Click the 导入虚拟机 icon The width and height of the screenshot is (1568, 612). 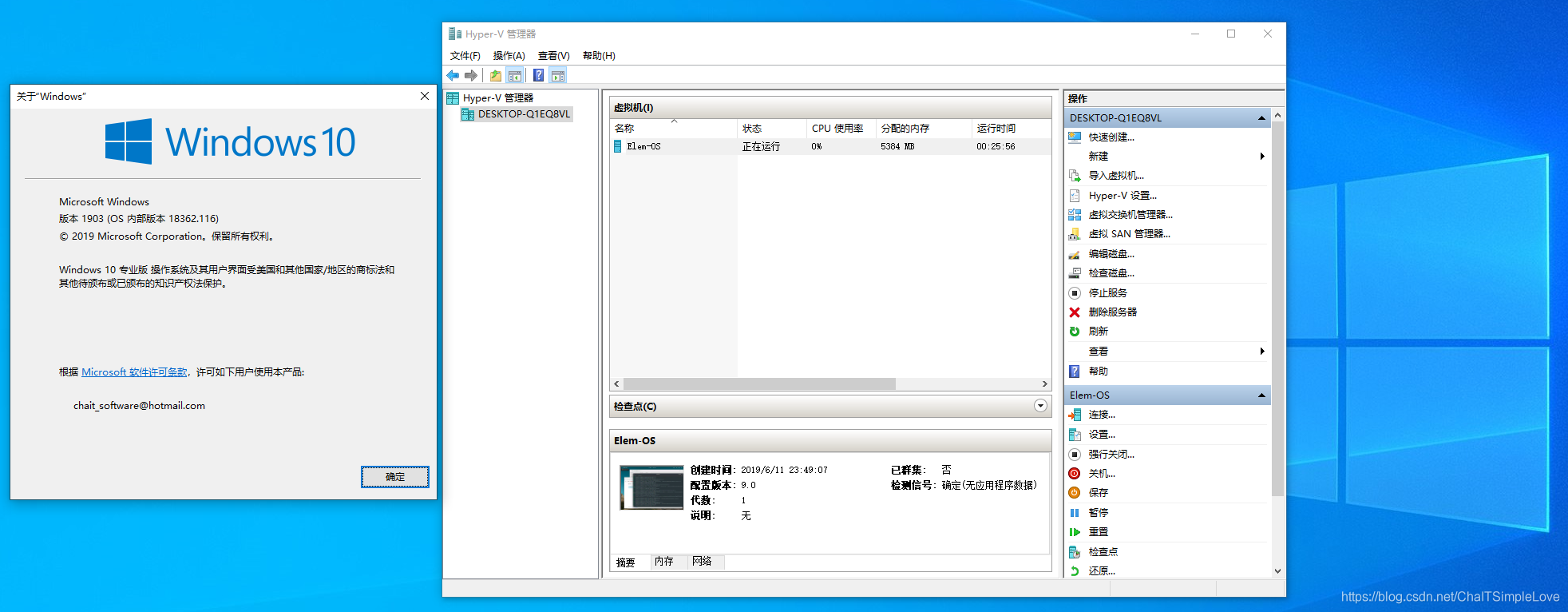point(1075,176)
